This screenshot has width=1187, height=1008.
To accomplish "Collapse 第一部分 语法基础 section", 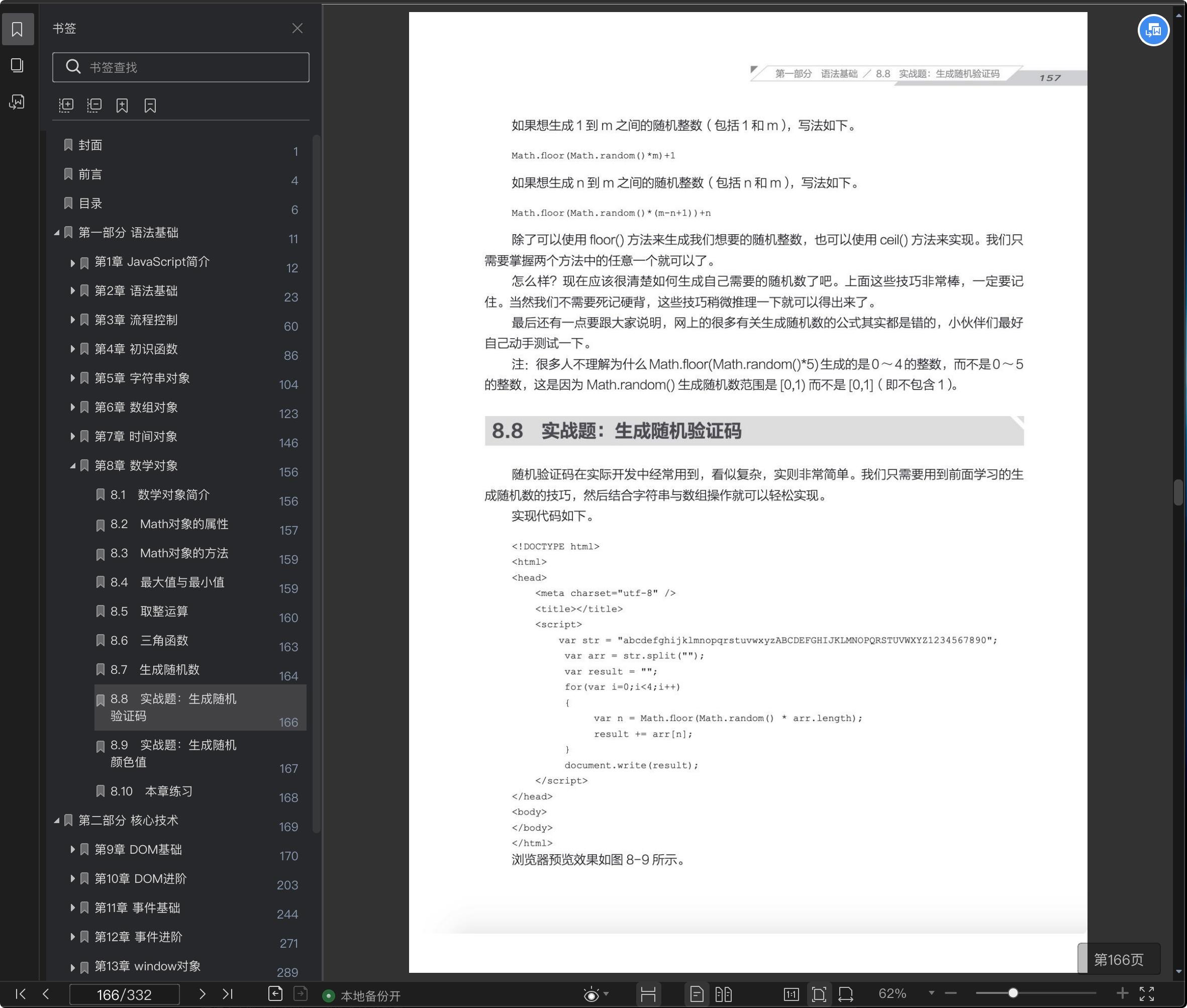I will 57,233.
